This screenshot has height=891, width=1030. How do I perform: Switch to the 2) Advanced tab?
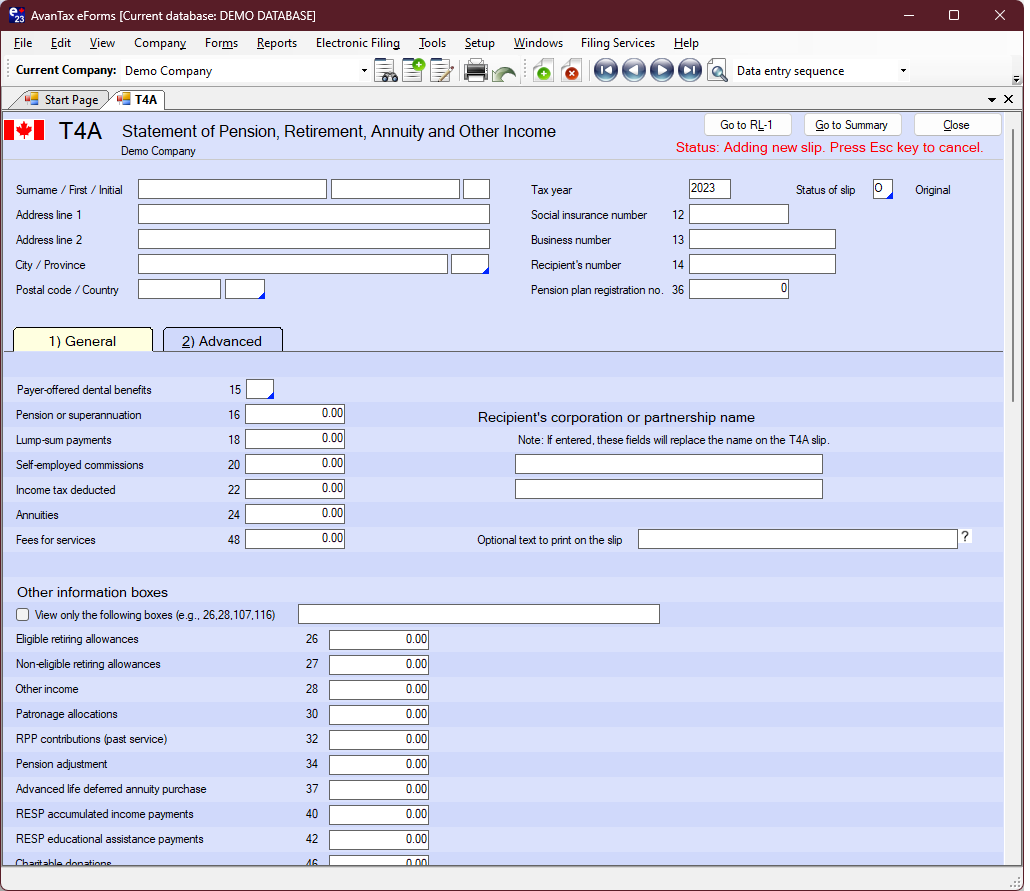point(222,341)
